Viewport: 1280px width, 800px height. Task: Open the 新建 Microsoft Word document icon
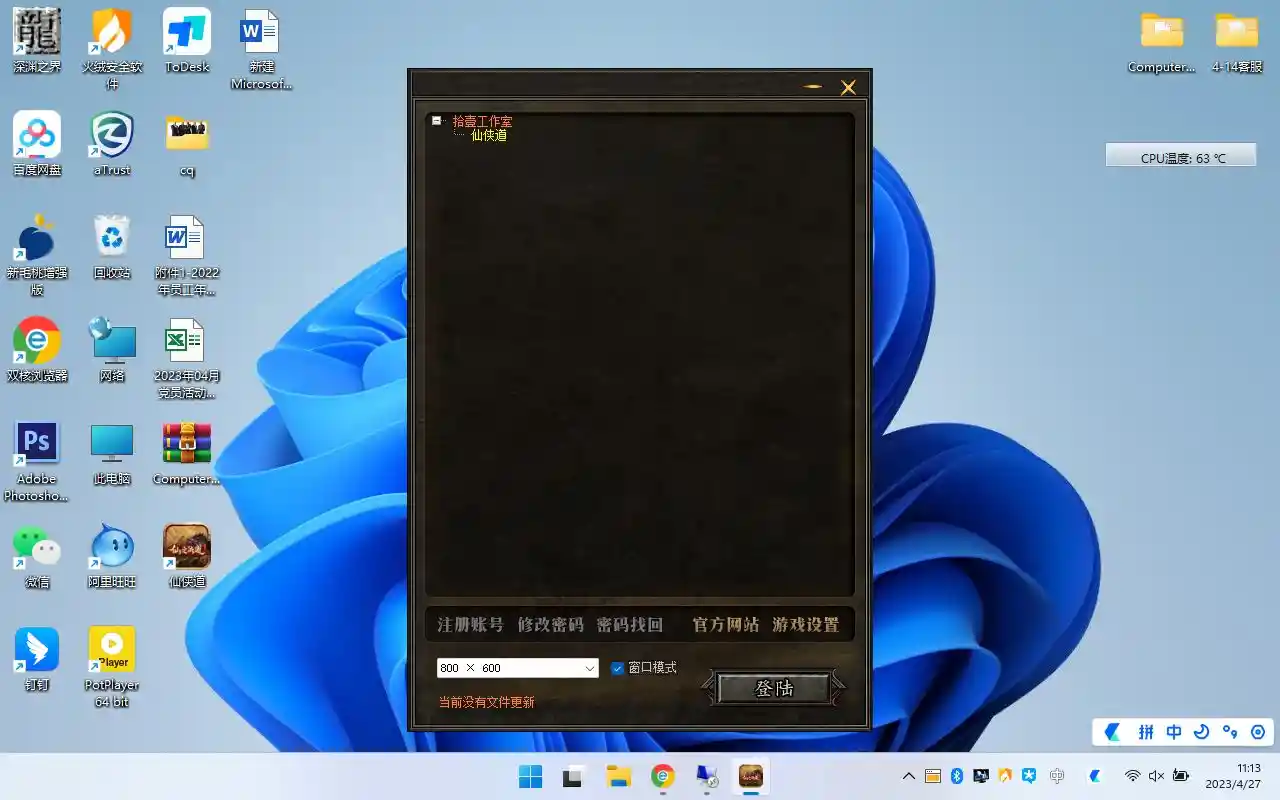click(x=261, y=48)
